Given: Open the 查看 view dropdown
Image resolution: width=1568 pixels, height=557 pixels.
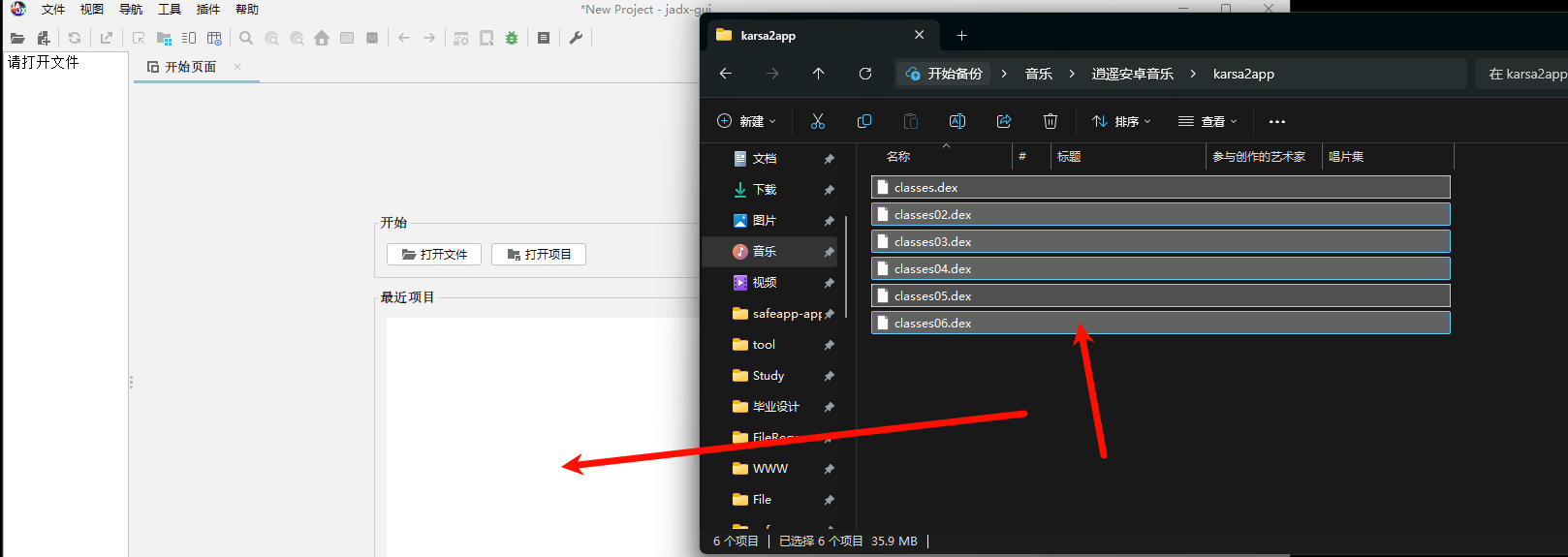Looking at the screenshot, I should click(x=1207, y=121).
